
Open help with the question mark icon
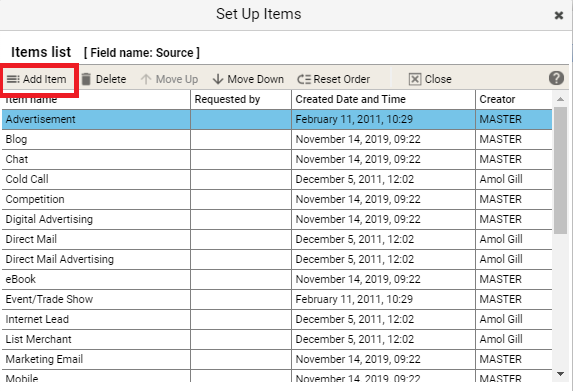[x=556, y=78]
